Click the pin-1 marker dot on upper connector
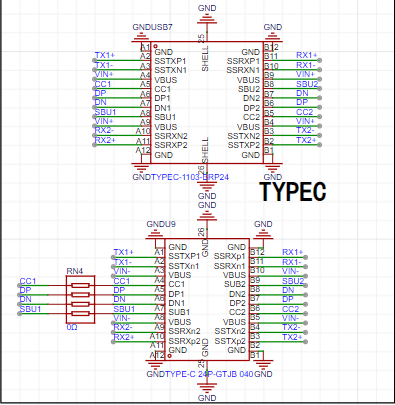This screenshot has height=405, width=395. 155,46
